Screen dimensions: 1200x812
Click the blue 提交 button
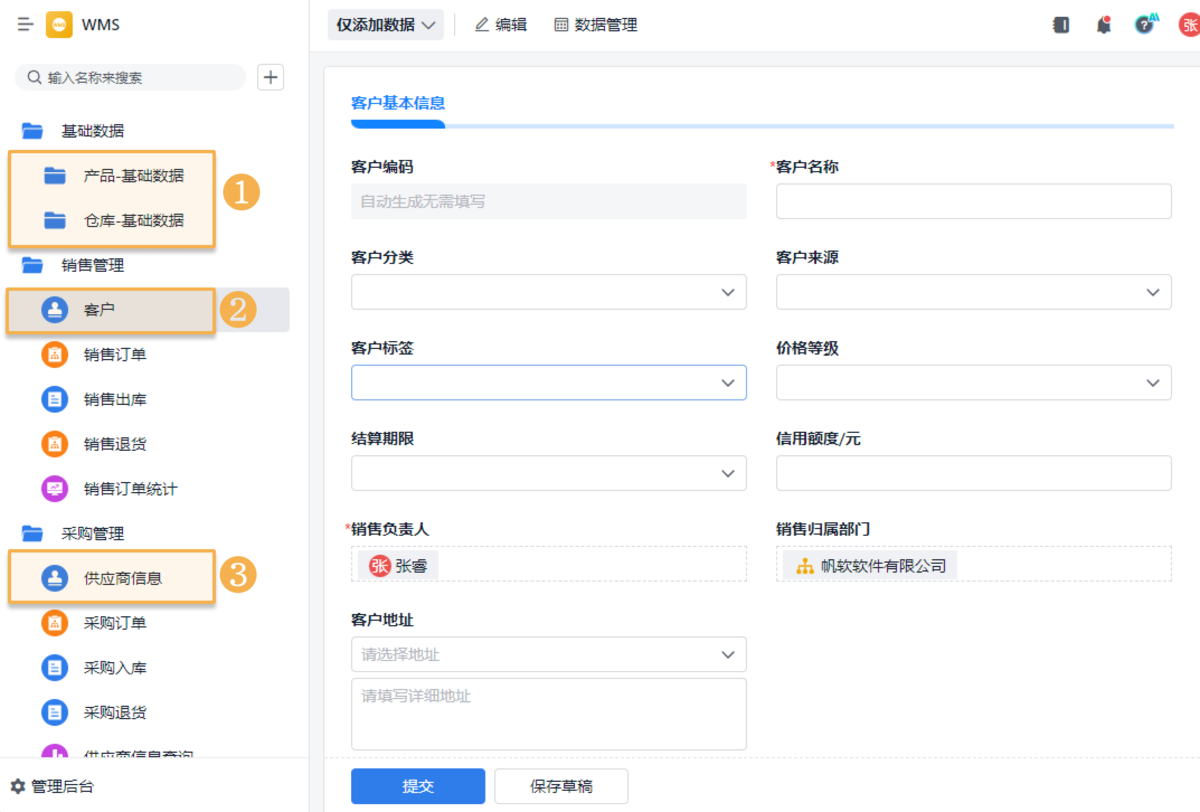click(x=418, y=786)
